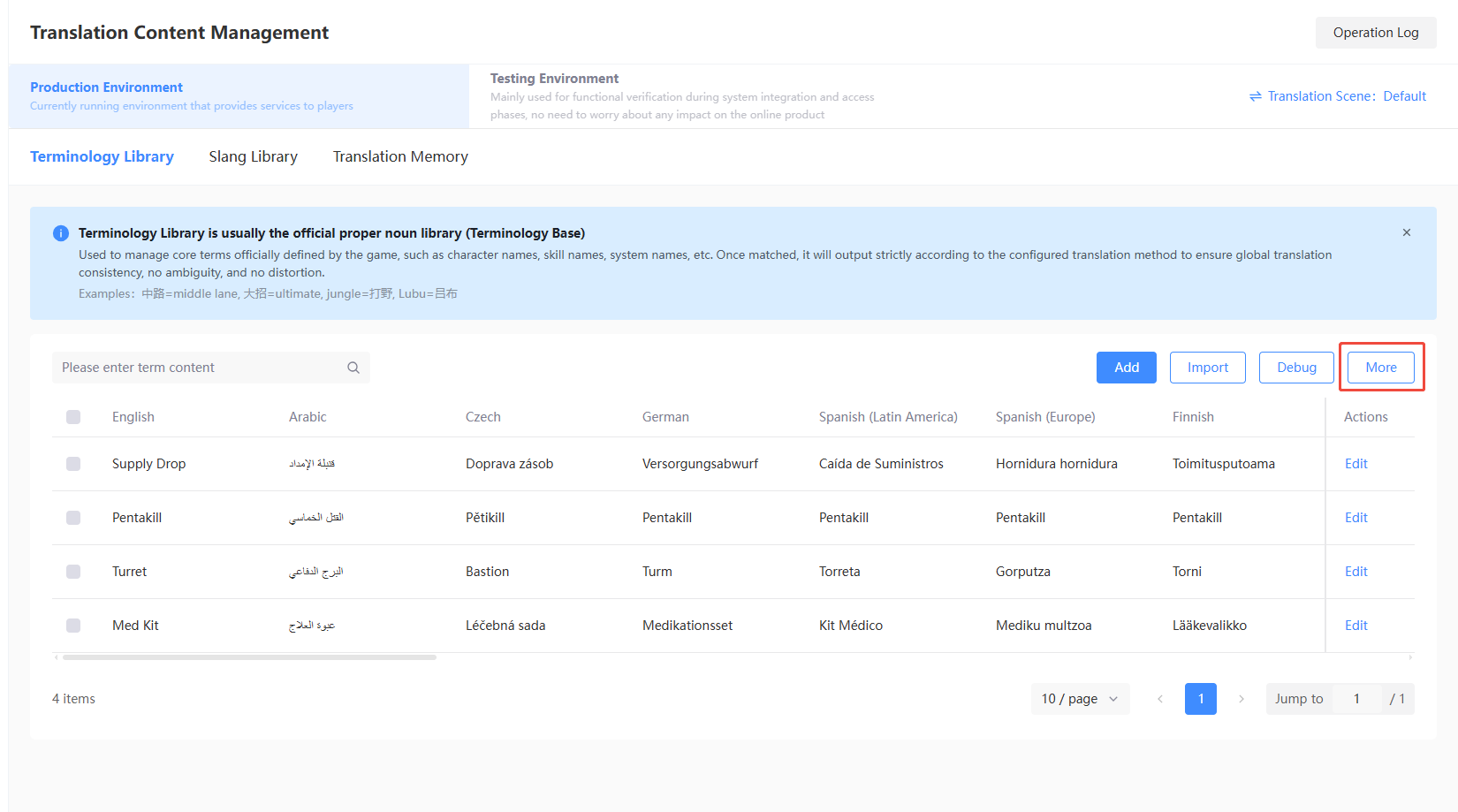The height and width of the screenshot is (812, 1458).
Task: Click the Medikationsset cell
Action: [687, 626]
